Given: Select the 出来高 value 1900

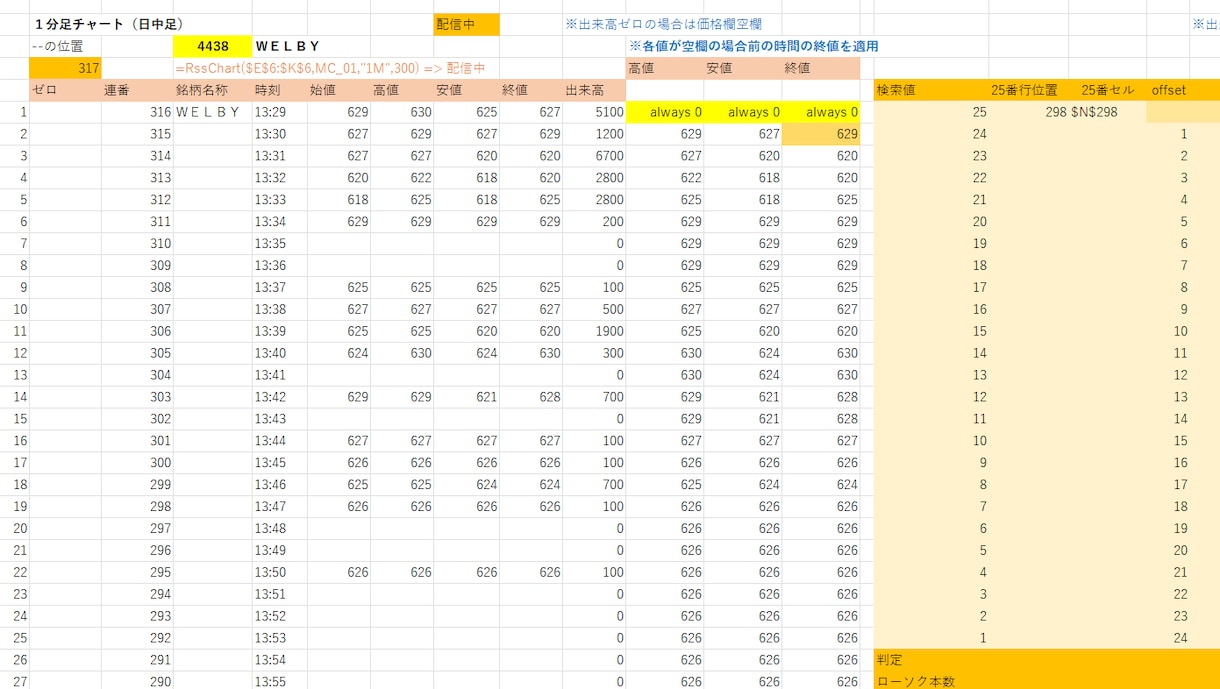Looking at the screenshot, I should click(x=594, y=331).
